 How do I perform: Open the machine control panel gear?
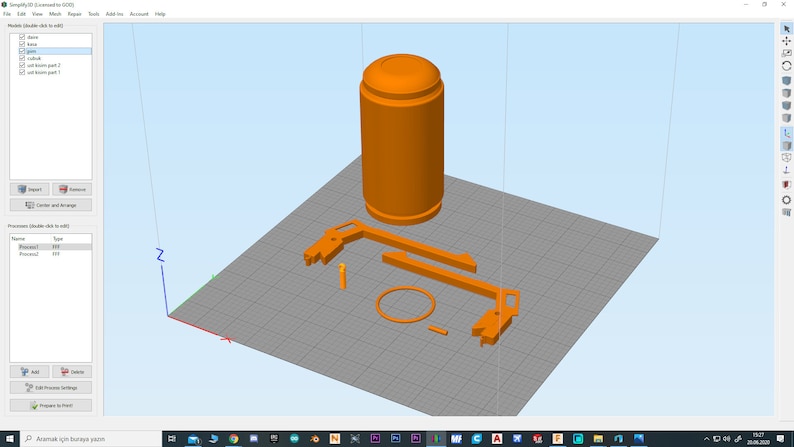coord(786,200)
